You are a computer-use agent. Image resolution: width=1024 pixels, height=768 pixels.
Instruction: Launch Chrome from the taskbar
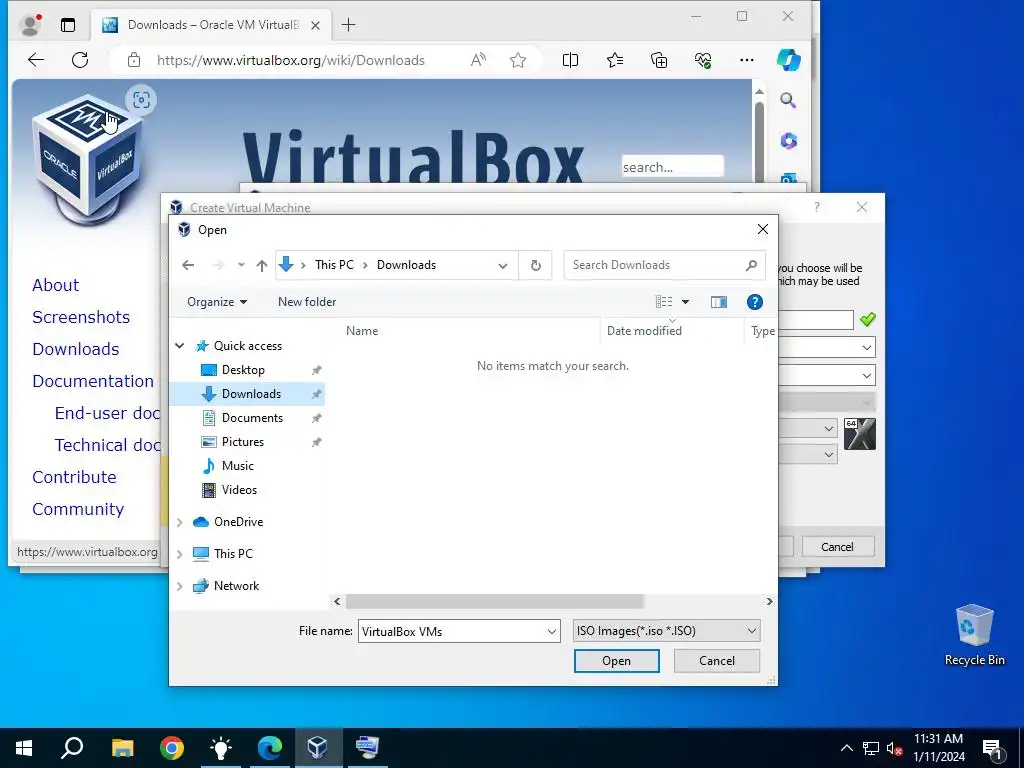pyautogui.click(x=172, y=748)
